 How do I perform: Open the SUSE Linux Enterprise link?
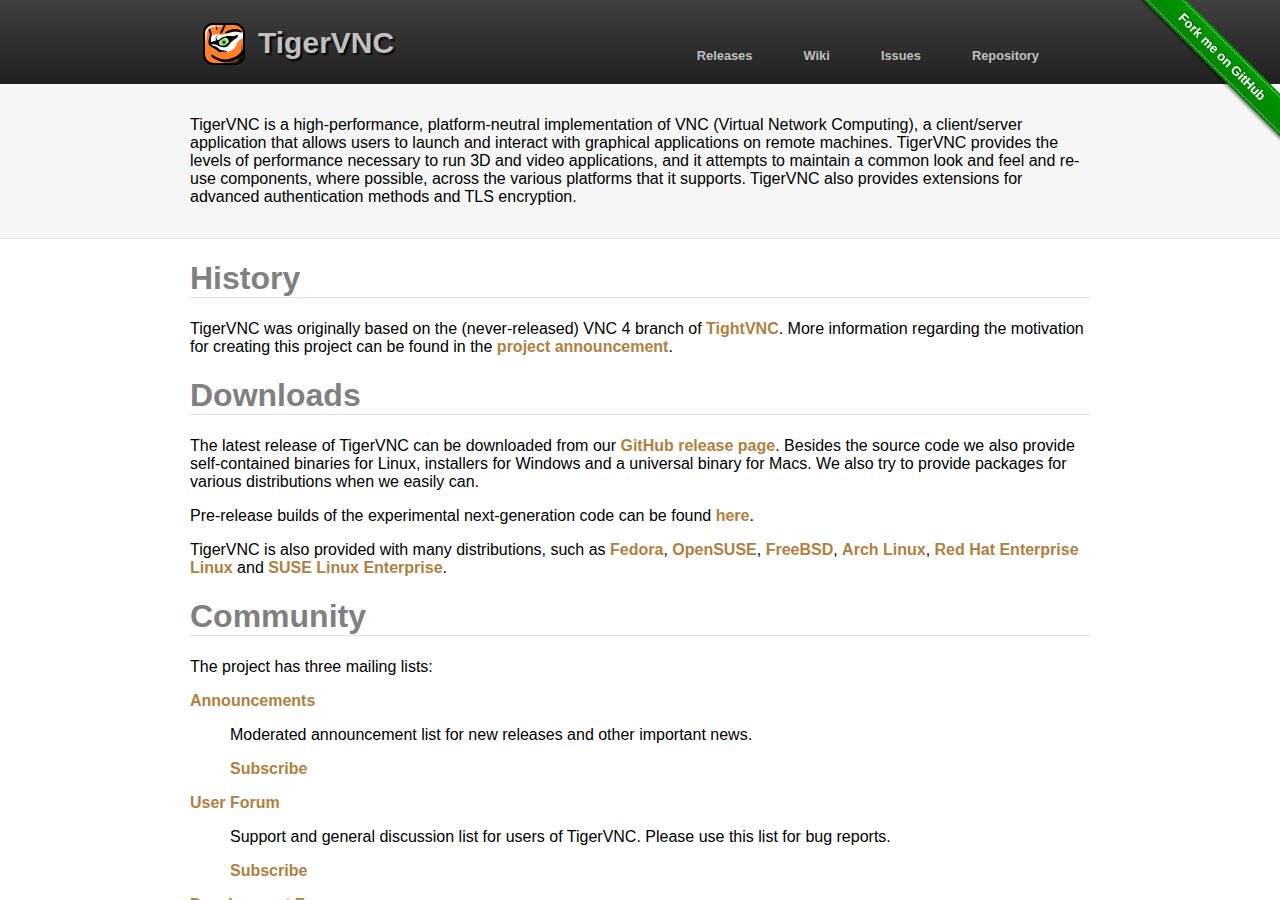tap(355, 567)
